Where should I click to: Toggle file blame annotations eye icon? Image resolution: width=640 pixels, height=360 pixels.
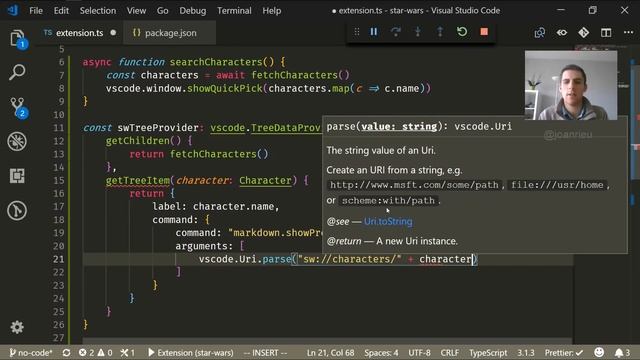pos(562,33)
